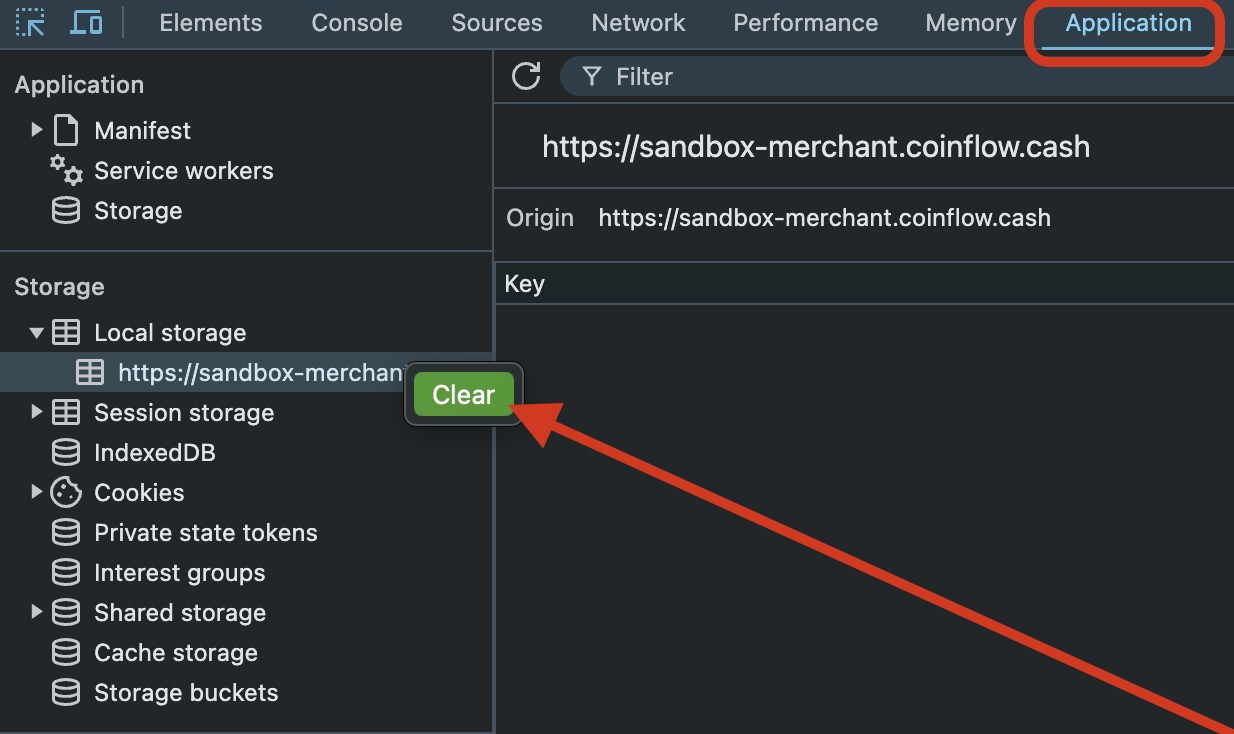This screenshot has height=734, width=1234.
Task: Click the Storage section heading in sidebar
Action: click(59, 287)
